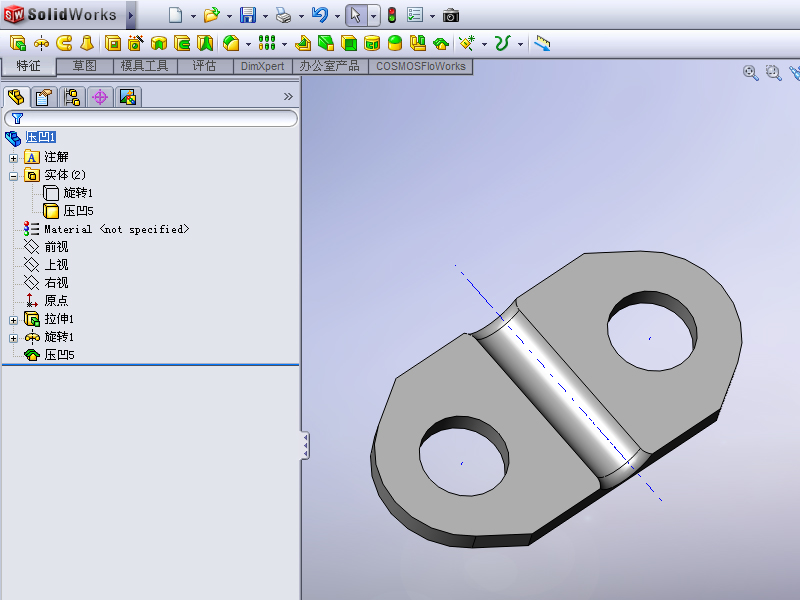Select the Extruded Boss/Base tool
Screen dimensions: 800x600
point(18,43)
